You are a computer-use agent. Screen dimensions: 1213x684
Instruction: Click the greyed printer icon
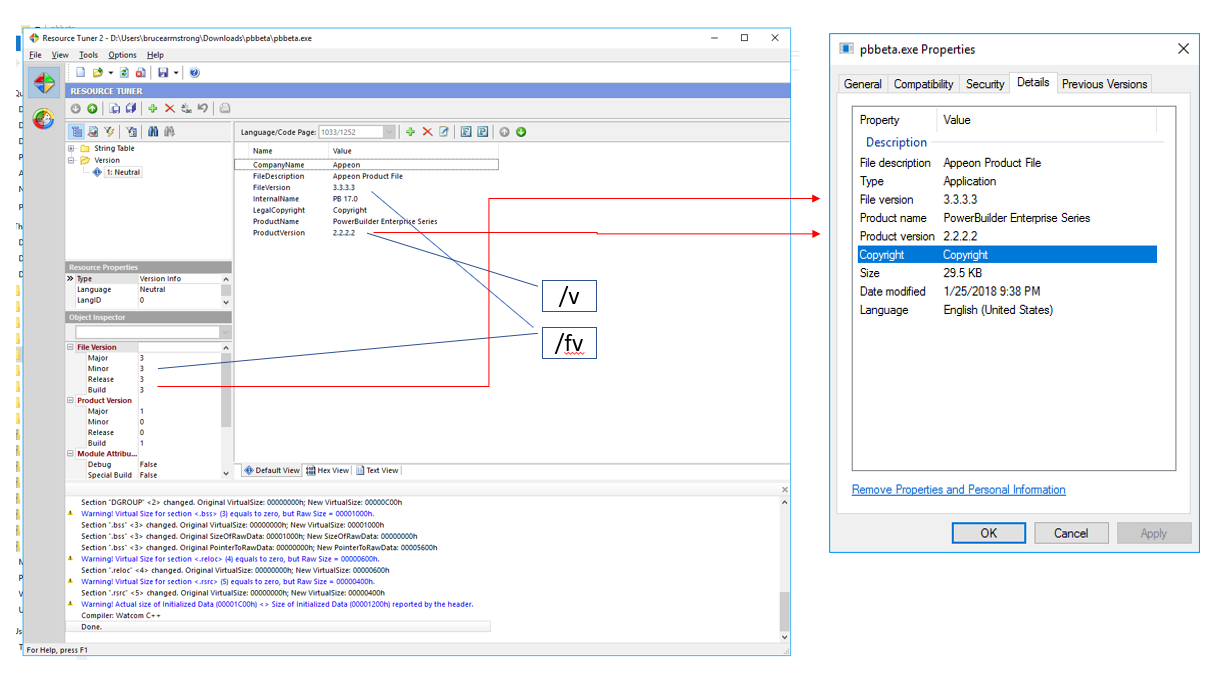pyautogui.click(x=225, y=108)
